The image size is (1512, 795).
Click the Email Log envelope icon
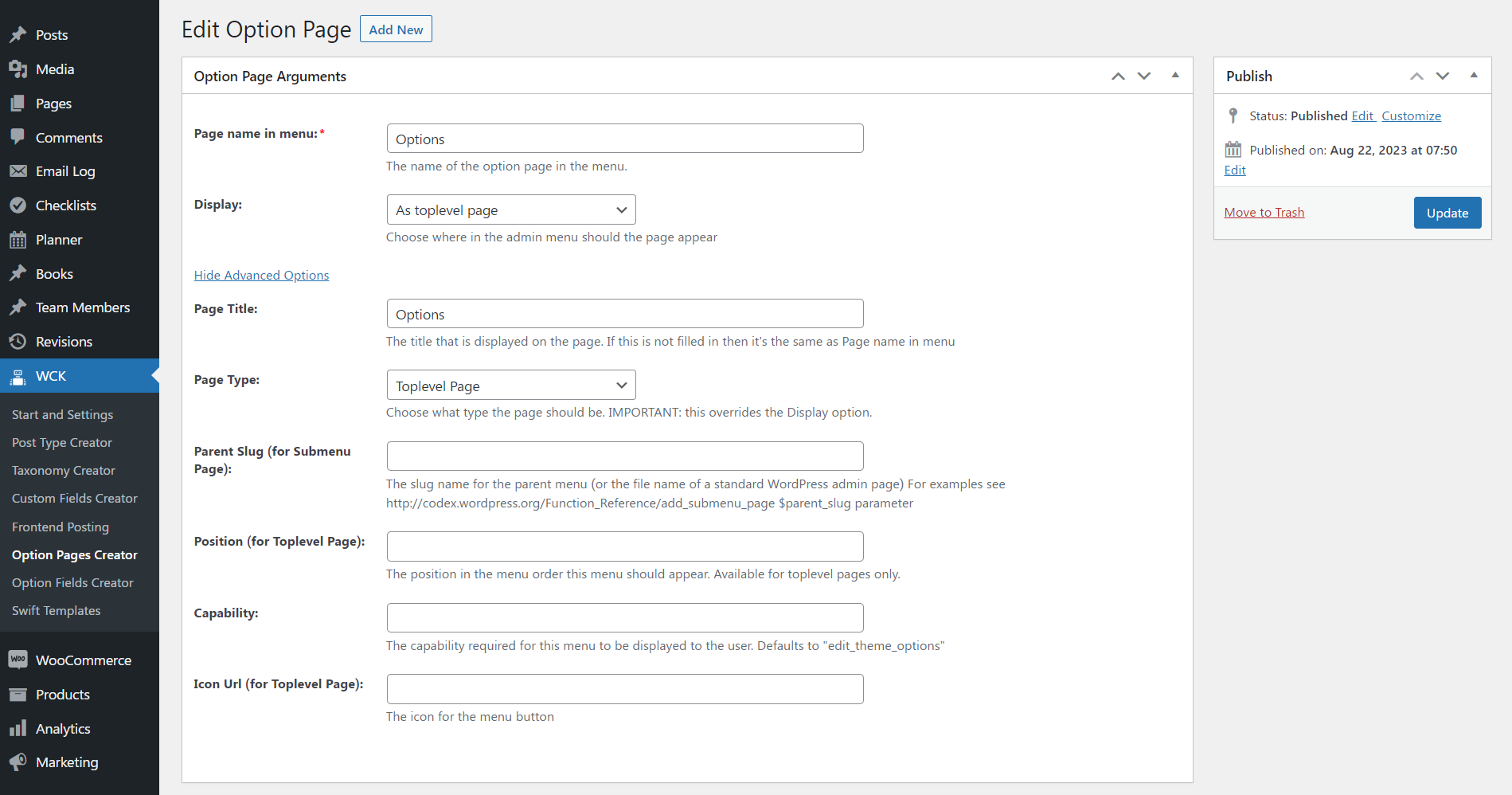[x=18, y=170]
